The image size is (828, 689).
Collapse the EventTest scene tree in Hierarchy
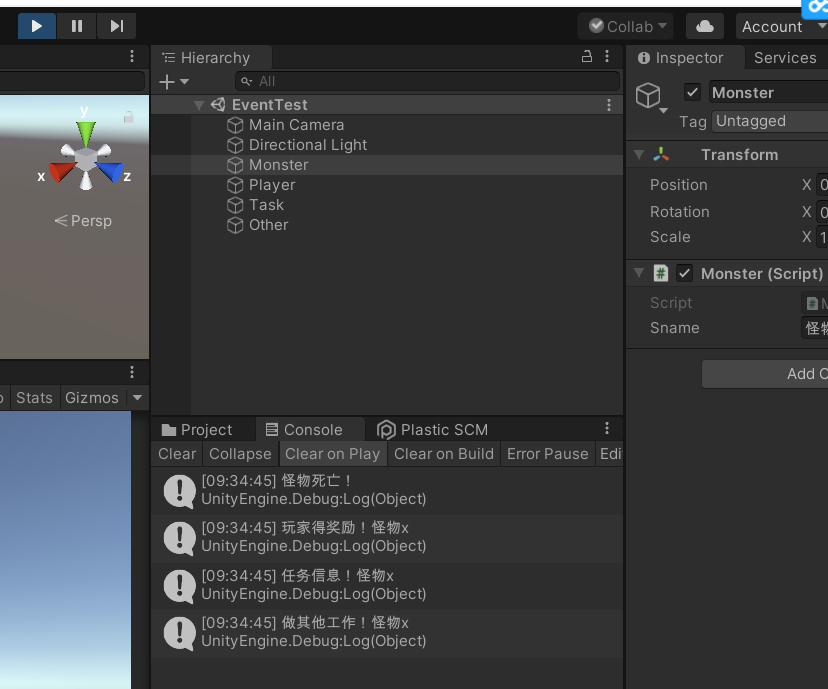198,104
